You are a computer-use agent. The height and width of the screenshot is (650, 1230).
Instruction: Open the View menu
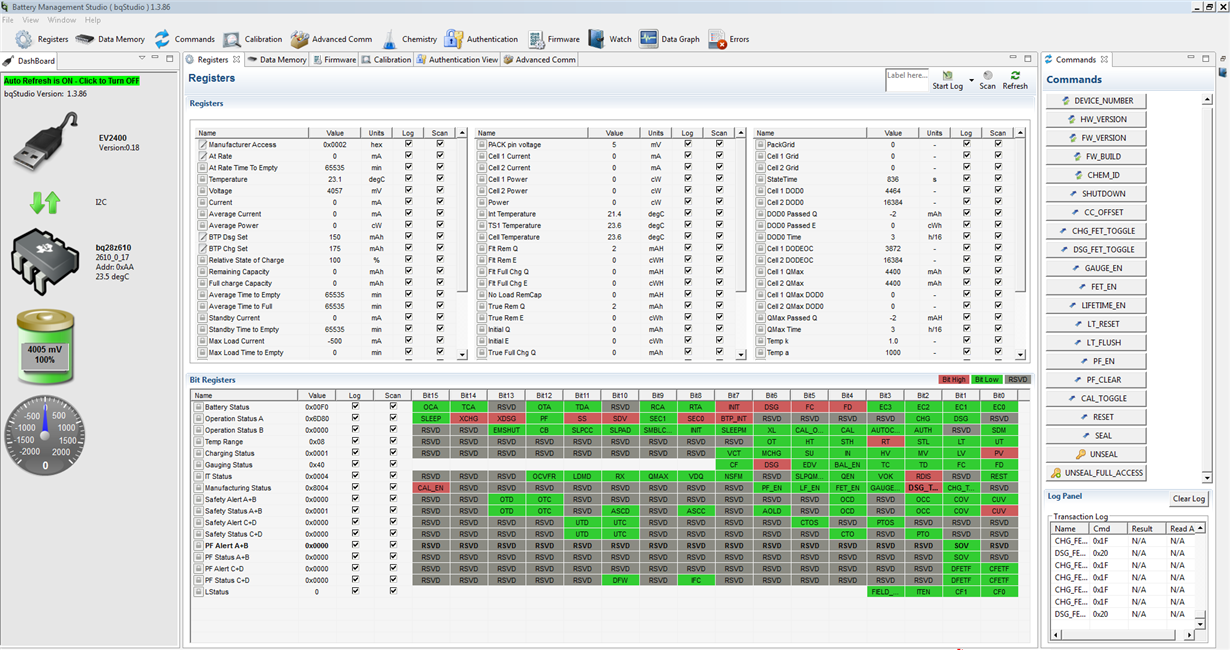[31, 20]
